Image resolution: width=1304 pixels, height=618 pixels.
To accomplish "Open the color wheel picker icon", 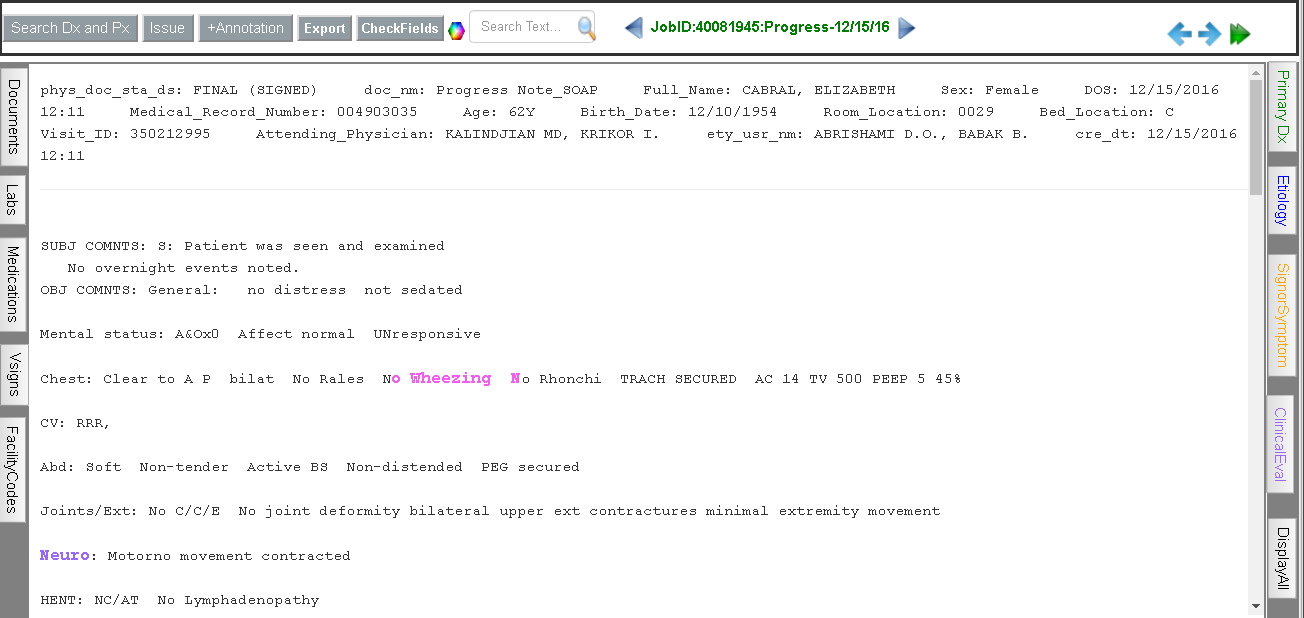I will (x=456, y=29).
